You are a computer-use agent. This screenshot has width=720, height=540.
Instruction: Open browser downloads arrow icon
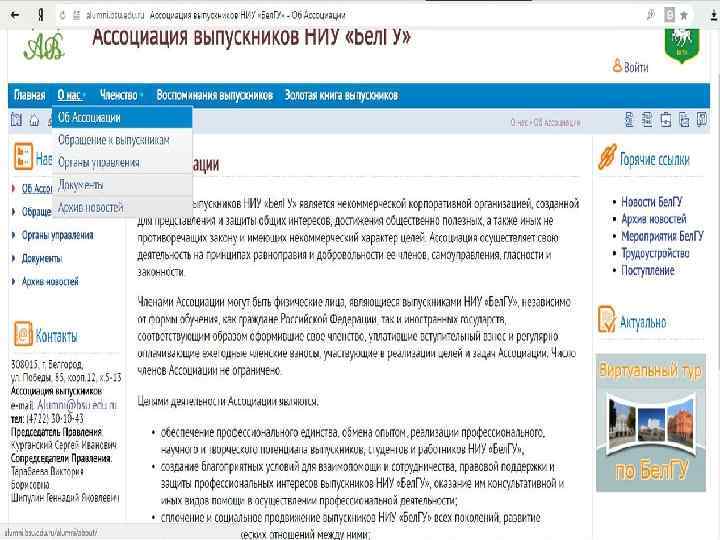[x=714, y=15]
